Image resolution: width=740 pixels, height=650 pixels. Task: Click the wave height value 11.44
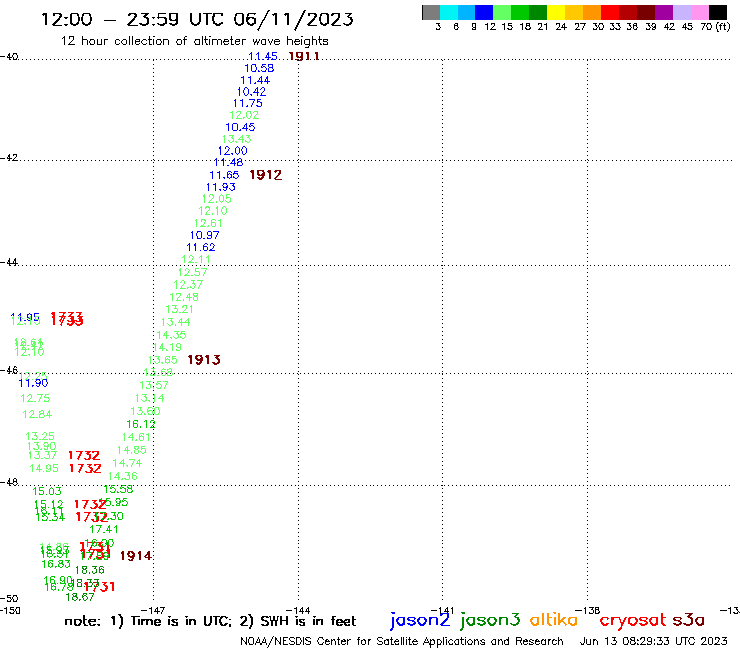point(255,80)
